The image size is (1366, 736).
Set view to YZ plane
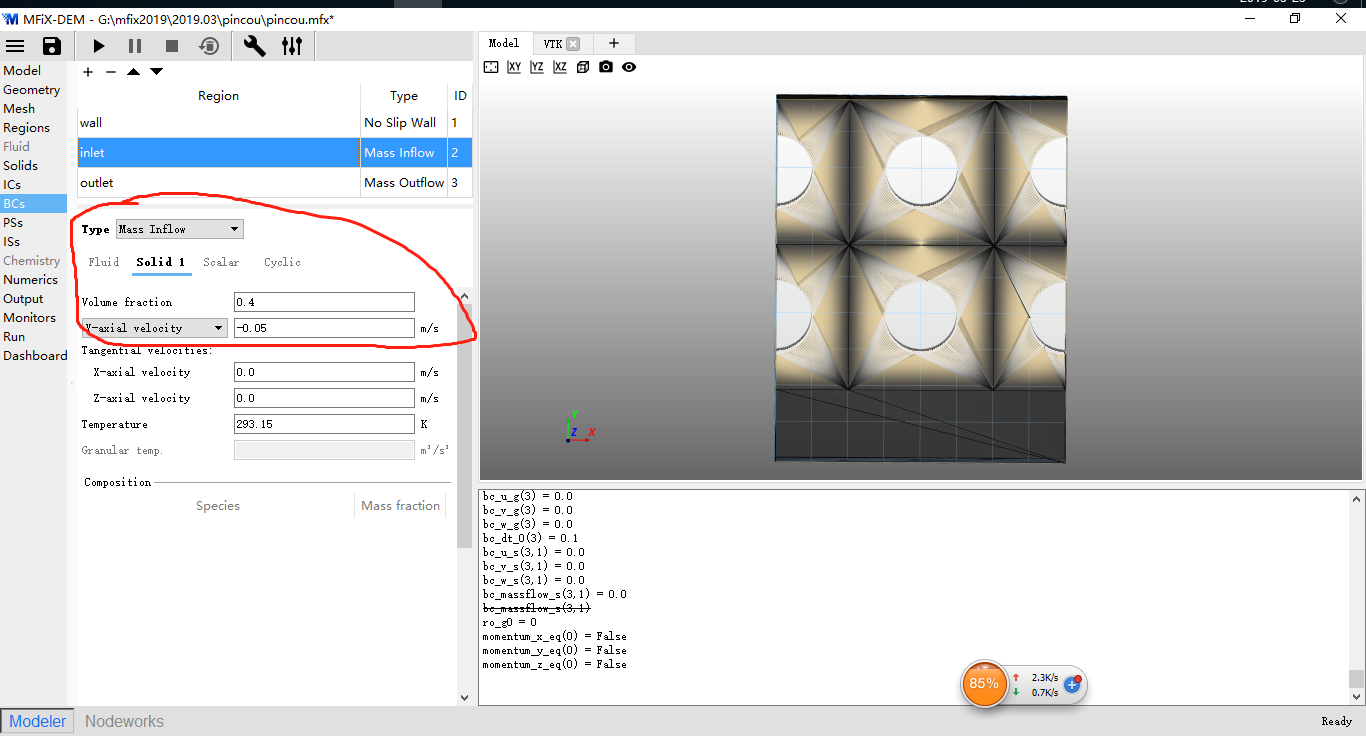tap(537, 67)
